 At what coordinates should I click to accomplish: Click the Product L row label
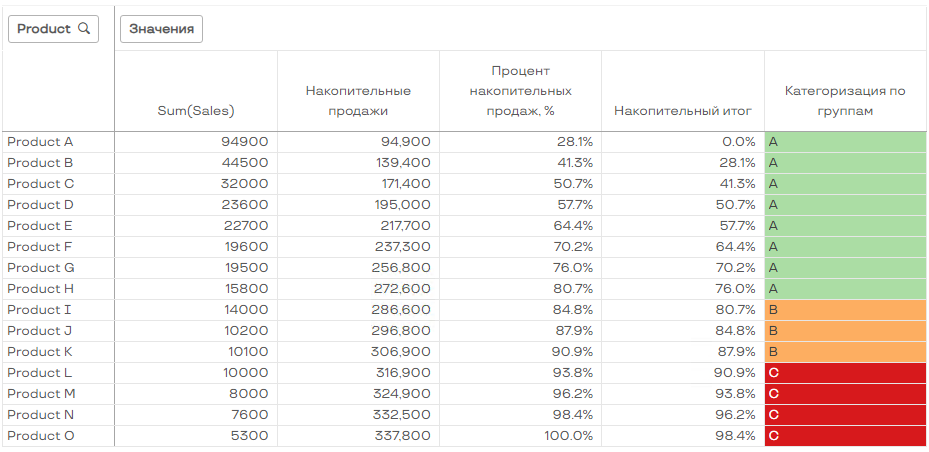pos(40,373)
